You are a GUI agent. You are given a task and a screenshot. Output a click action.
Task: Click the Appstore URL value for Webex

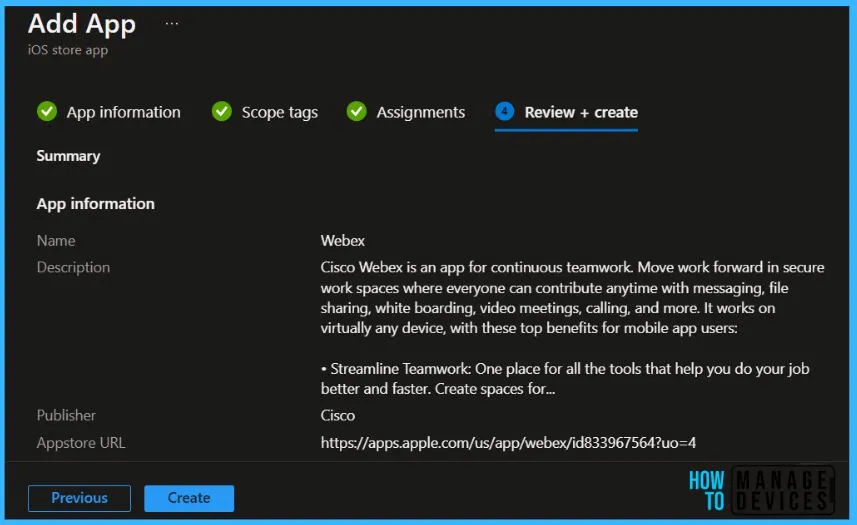tap(508, 443)
